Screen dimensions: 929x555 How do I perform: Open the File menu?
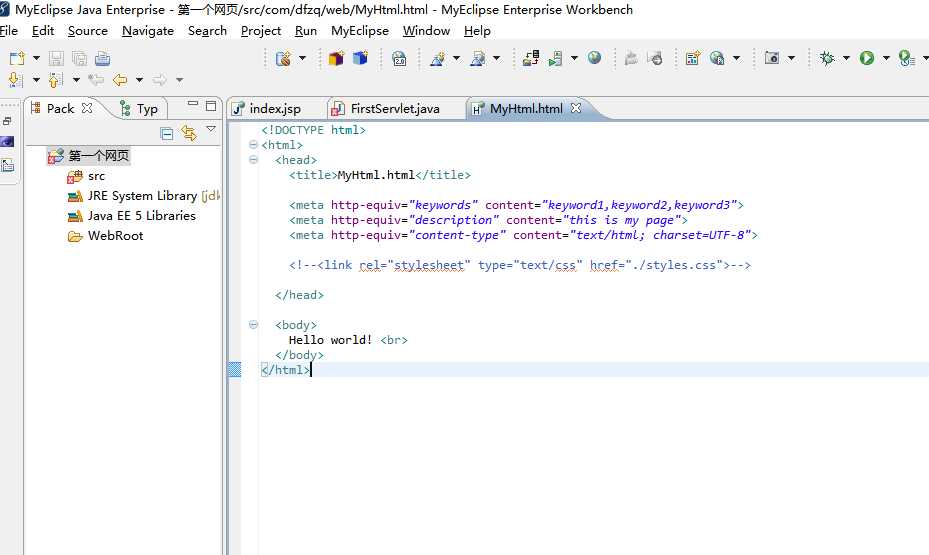pos(8,31)
